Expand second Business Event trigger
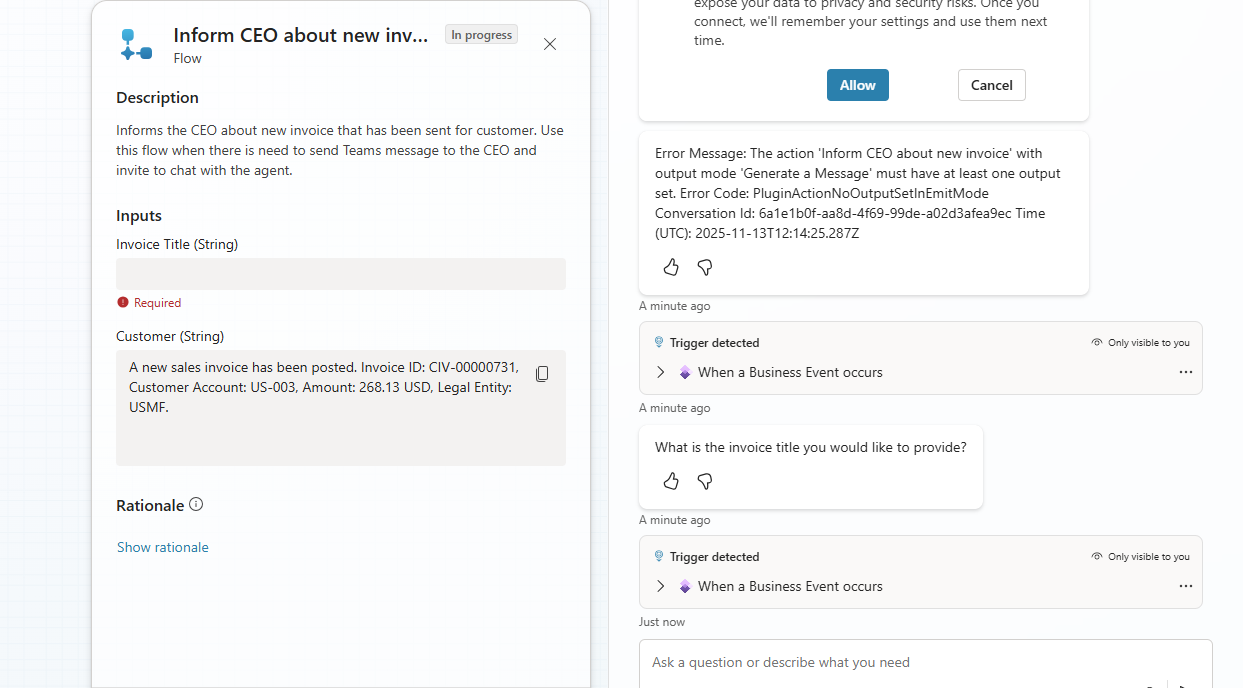This screenshot has height=688, width=1243. coord(660,586)
